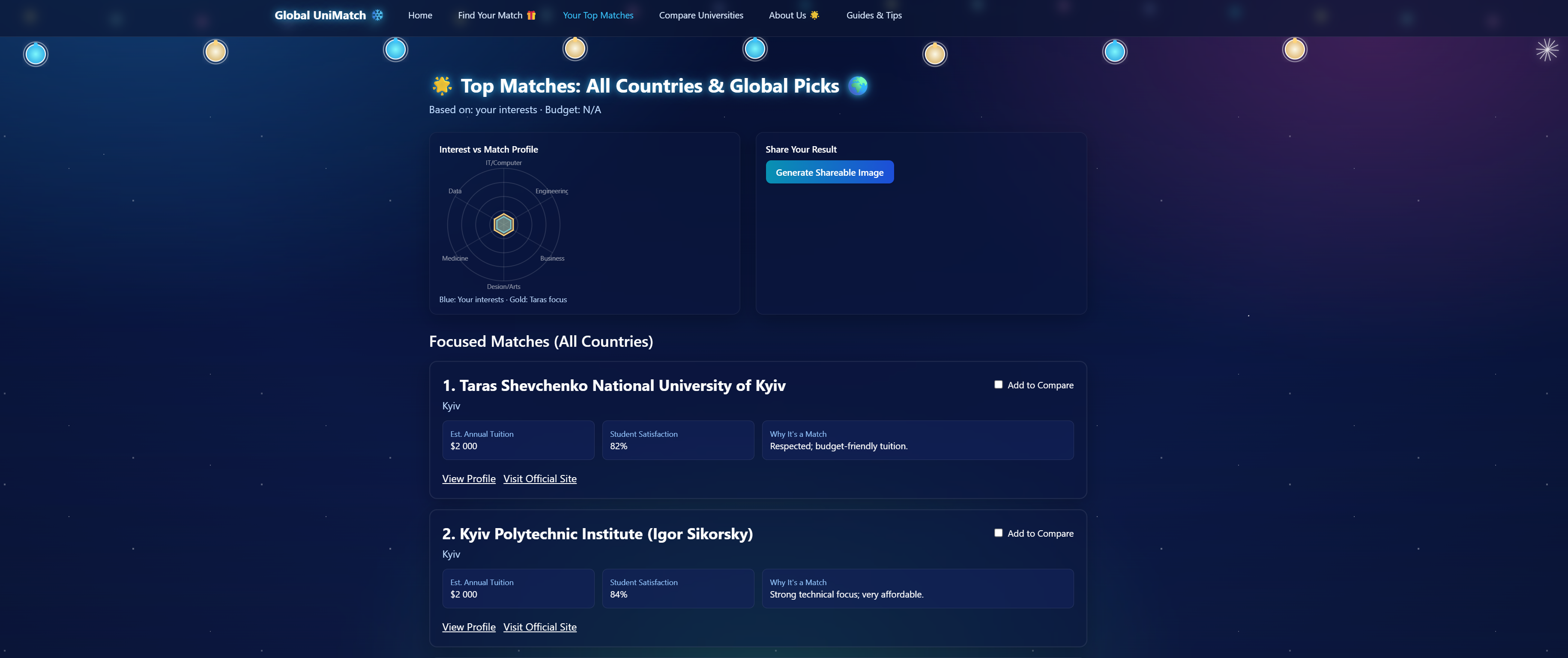
Task: Click the globe emoji in the page heading
Action: point(858,86)
